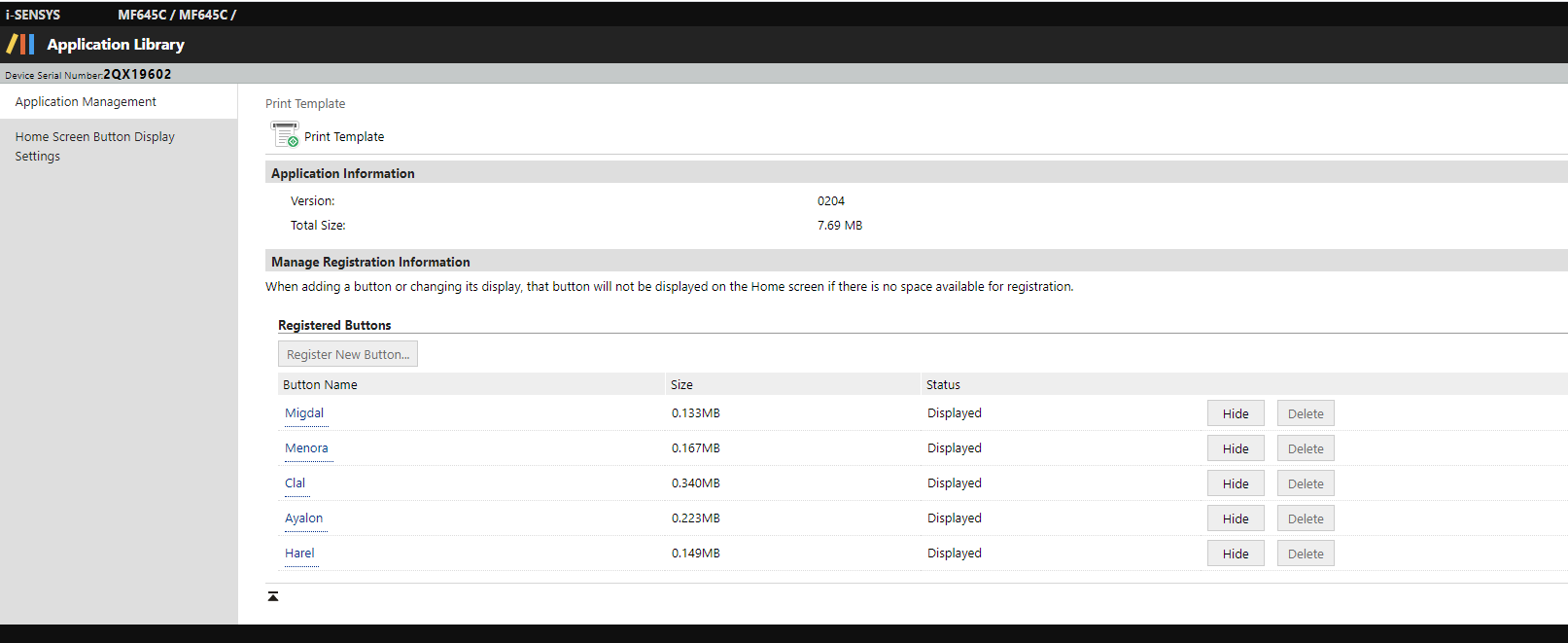The width and height of the screenshot is (1568, 643).
Task: Hide the Menora button
Action: click(x=1236, y=448)
